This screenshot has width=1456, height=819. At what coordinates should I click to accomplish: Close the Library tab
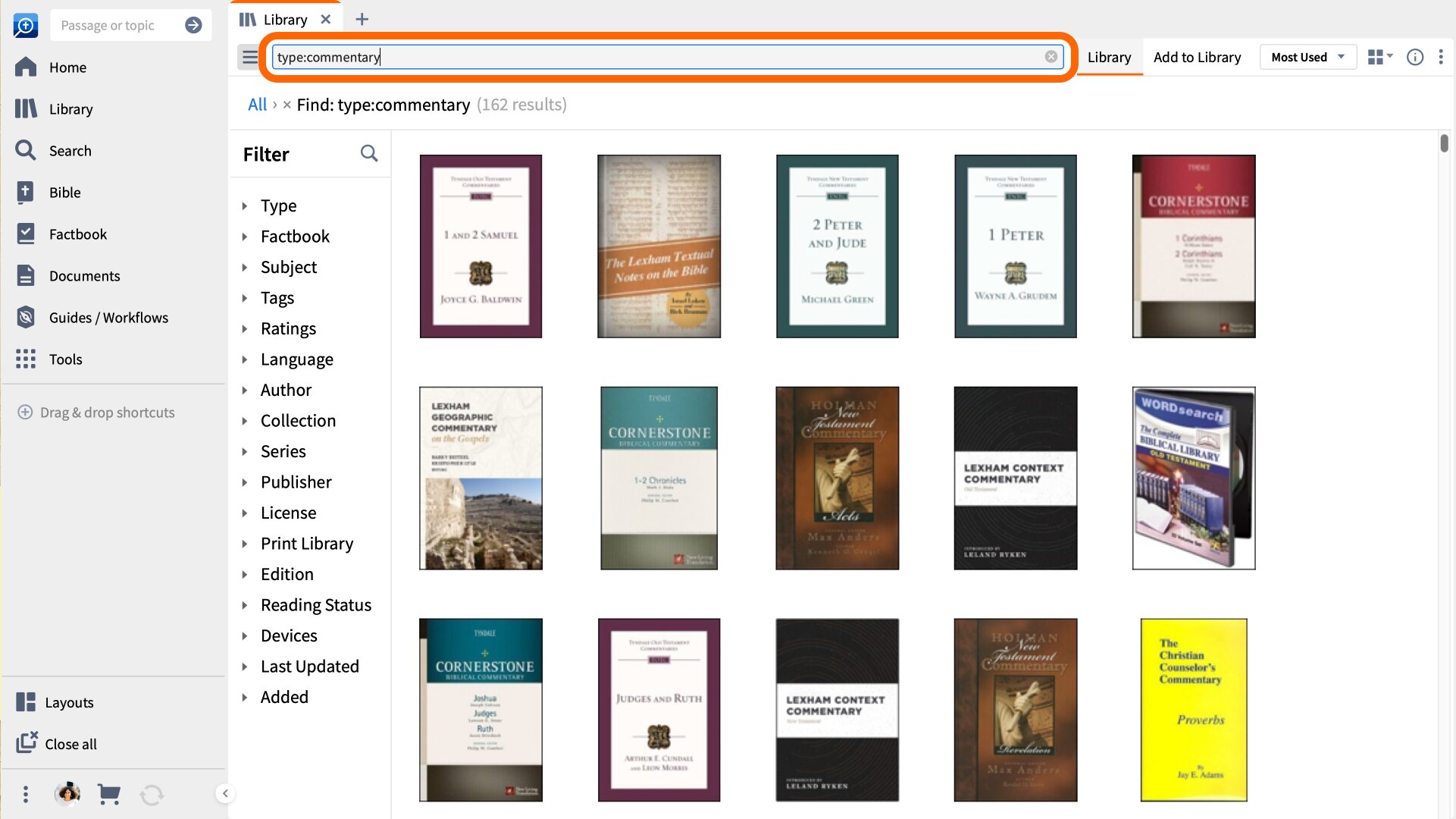pos(326,19)
